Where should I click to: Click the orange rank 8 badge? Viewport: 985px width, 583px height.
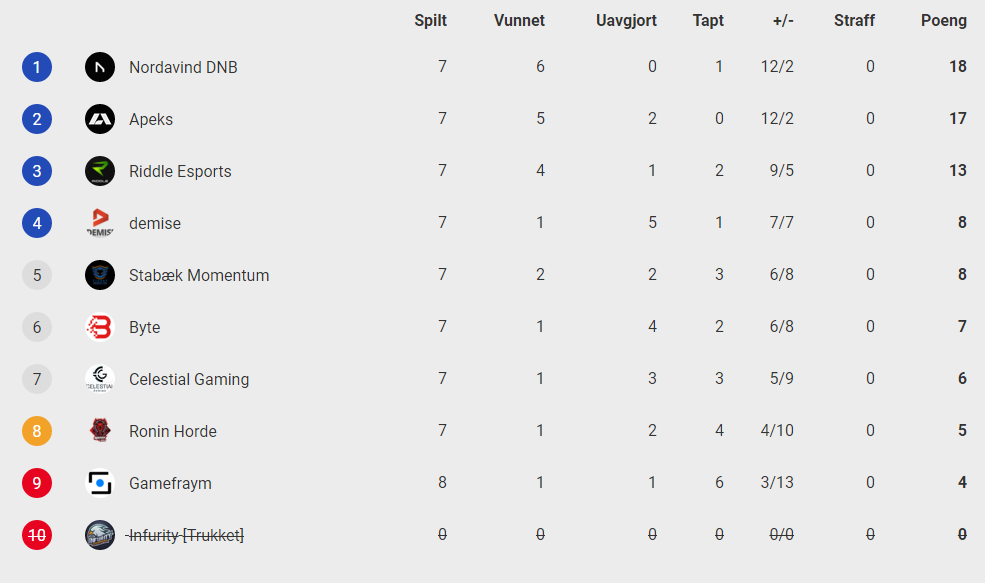tap(37, 431)
